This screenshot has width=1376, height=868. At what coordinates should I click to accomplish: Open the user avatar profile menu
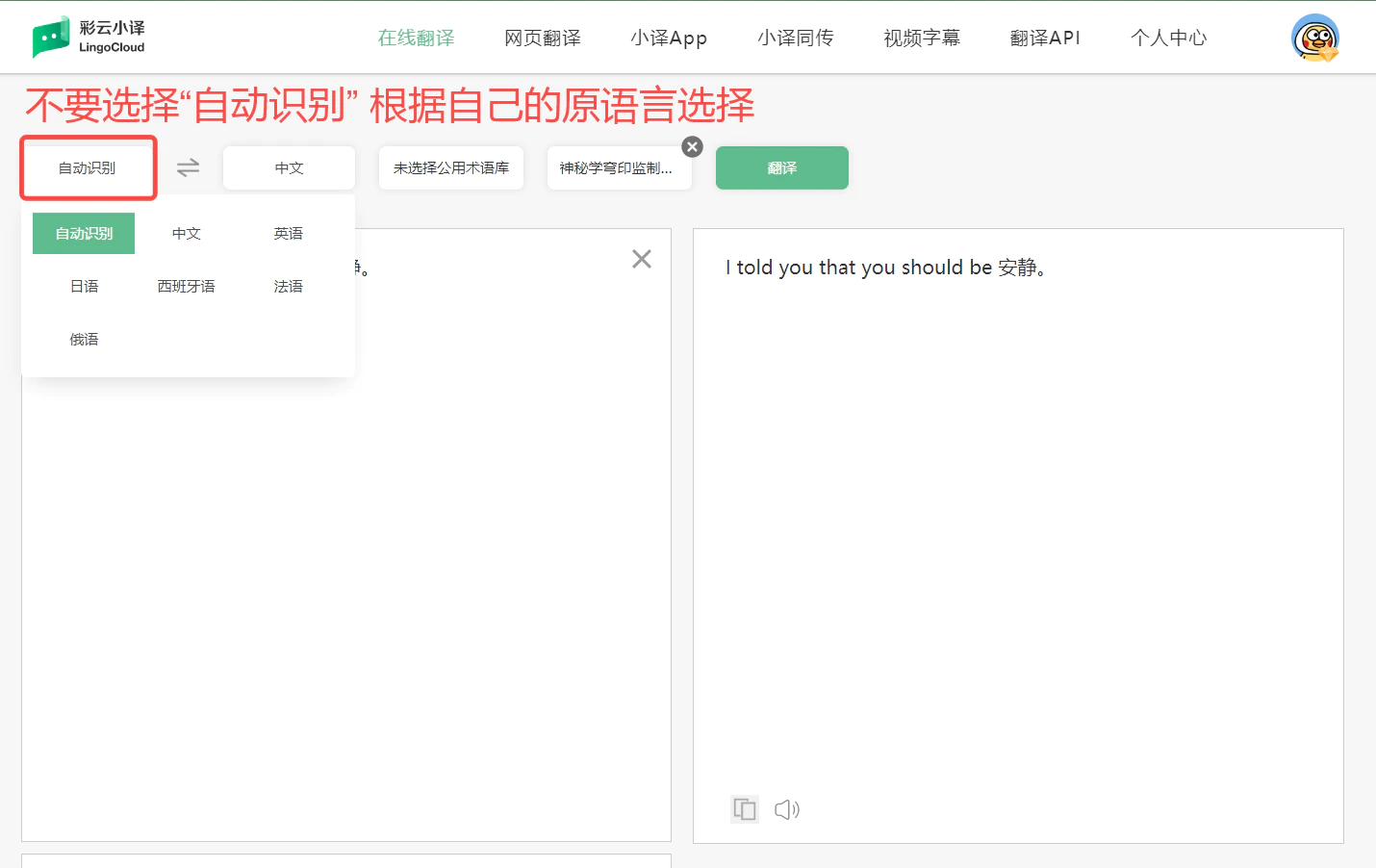tap(1314, 38)
